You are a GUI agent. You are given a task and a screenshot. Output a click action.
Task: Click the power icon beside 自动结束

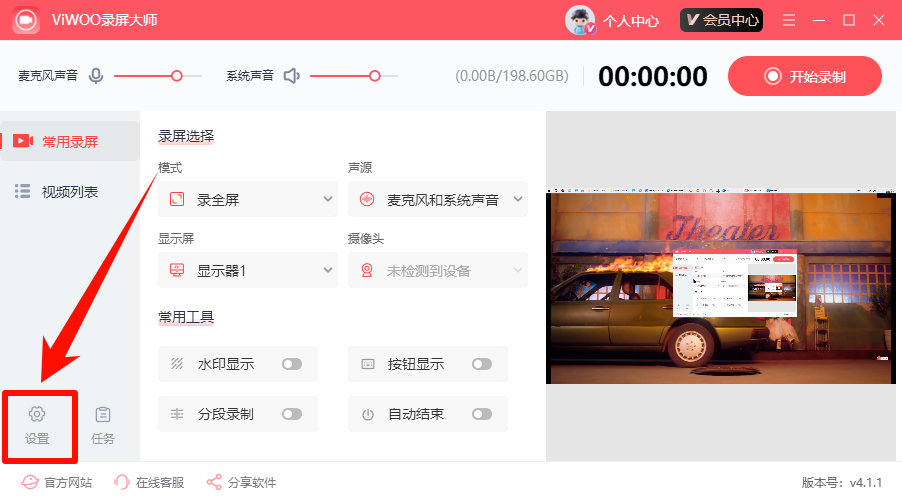[x=368, y=415]
